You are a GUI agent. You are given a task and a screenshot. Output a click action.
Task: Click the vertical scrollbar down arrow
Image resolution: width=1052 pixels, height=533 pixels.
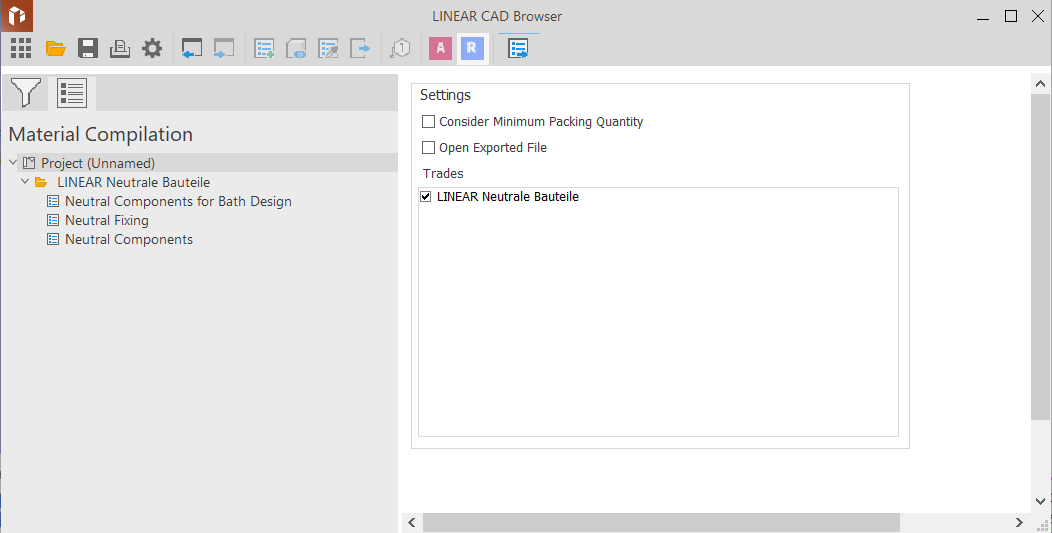[1041, 501]
